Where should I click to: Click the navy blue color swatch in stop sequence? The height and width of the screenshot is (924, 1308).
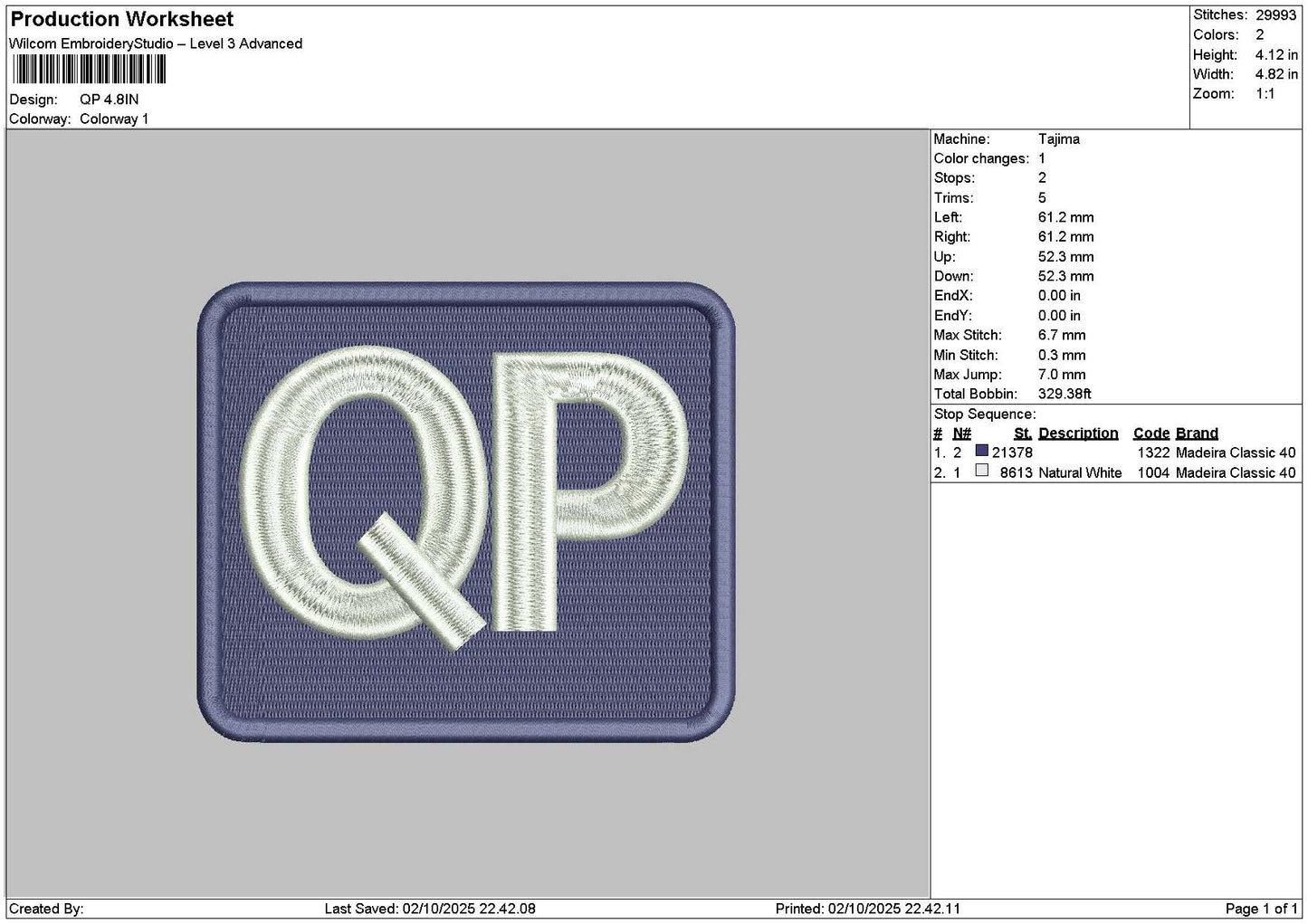coord(981,451)
